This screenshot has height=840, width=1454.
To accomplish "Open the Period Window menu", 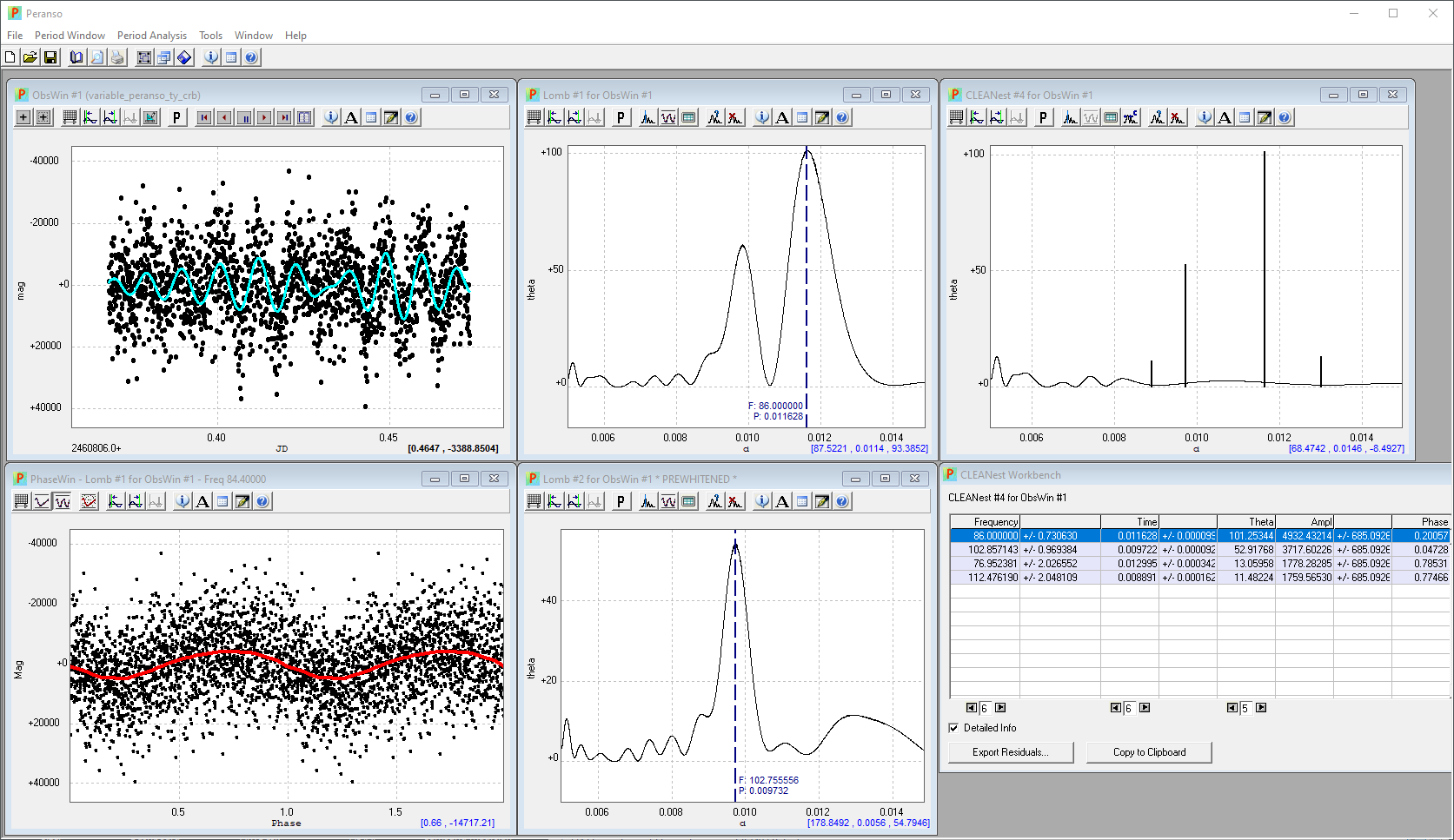I will pos(70,36).
